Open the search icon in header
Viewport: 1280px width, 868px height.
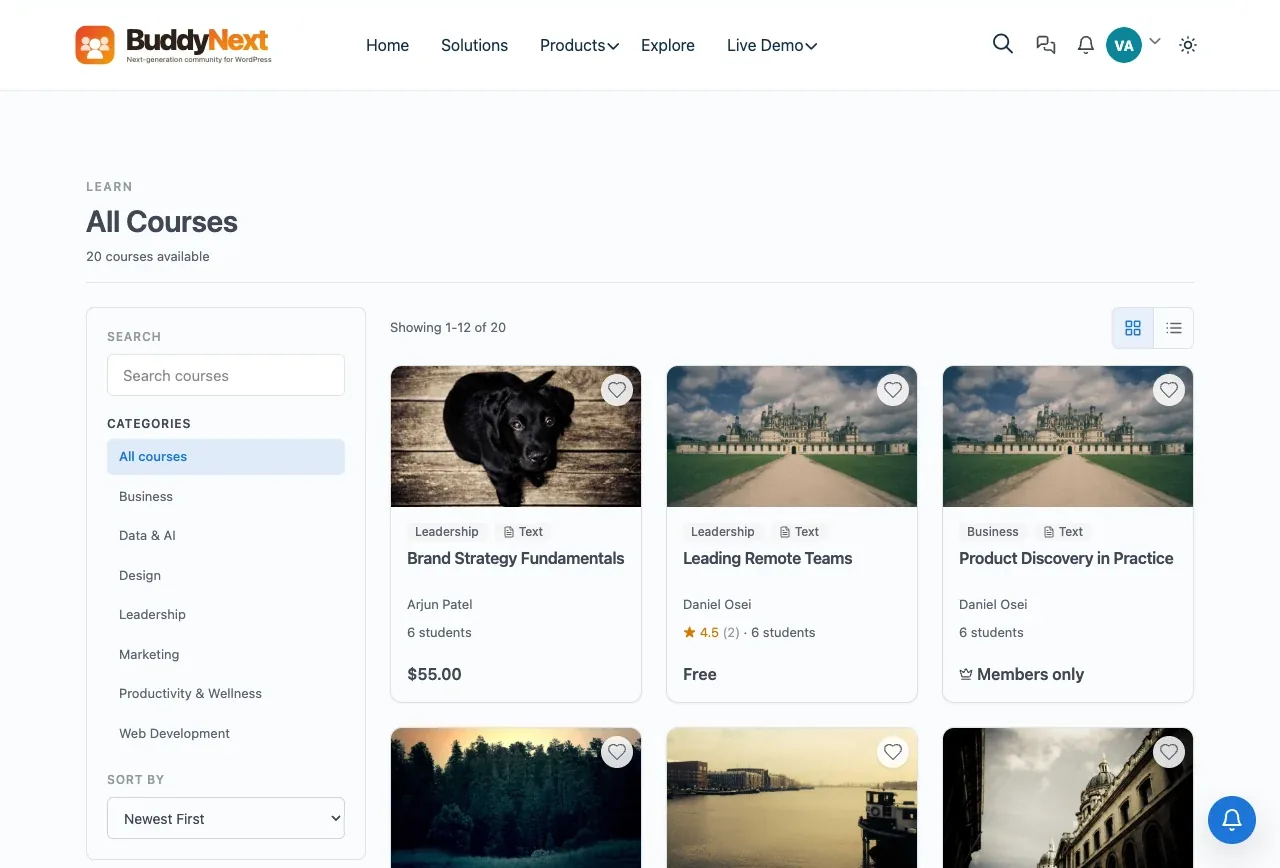click(1002, 44)
